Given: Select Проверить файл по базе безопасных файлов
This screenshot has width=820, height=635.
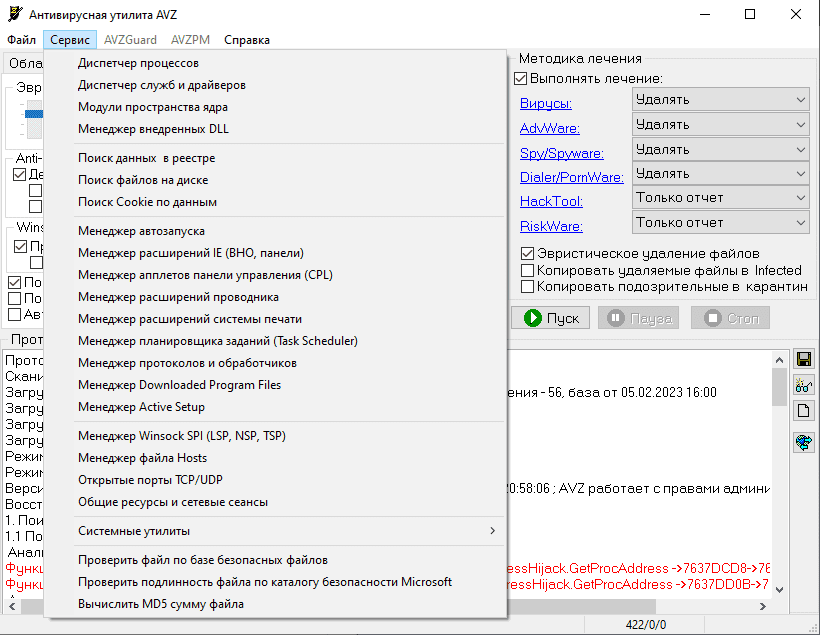Looking at the screenshot, I should pos(276,560).
